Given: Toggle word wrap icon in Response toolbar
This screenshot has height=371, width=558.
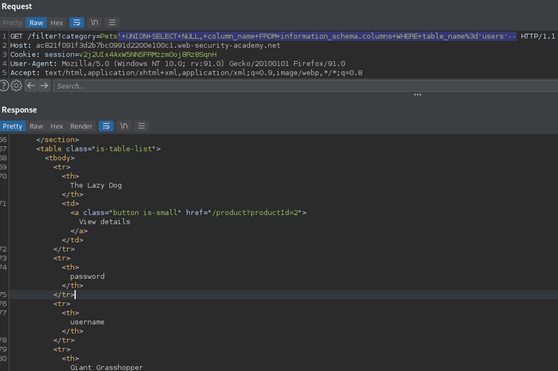Looking at the screenshot, I should pos(106,126).
